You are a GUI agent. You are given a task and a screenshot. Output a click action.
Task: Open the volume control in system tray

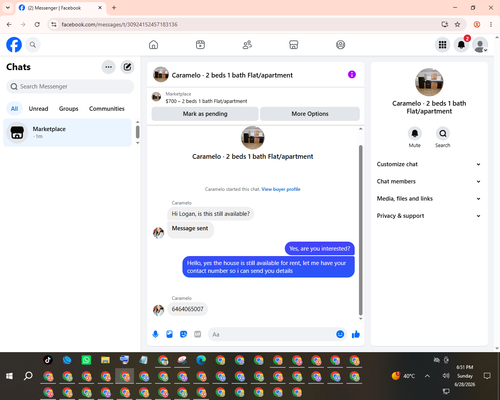pos(446,376)
